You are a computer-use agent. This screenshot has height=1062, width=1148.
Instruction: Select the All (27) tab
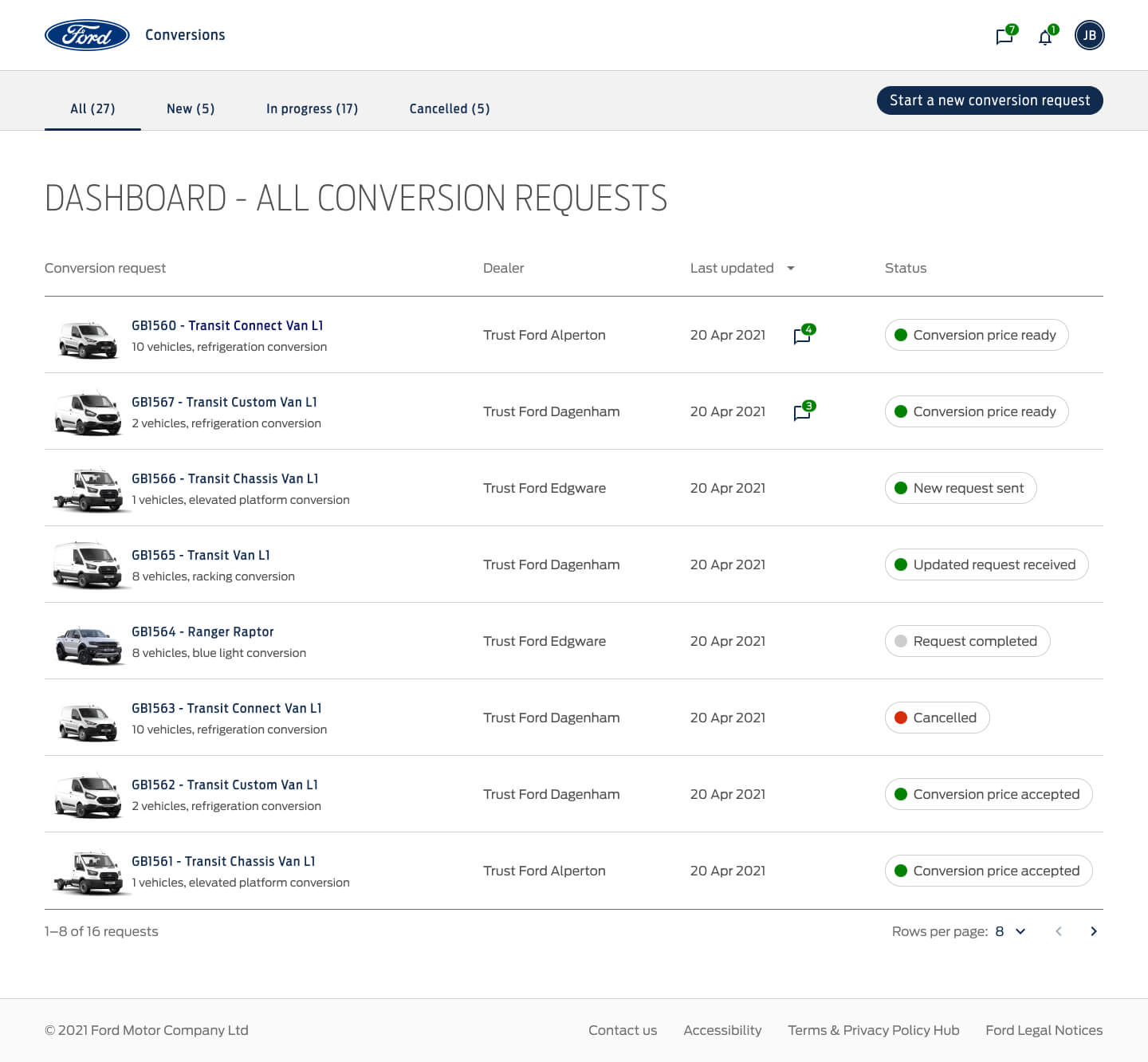click(92, 108)
